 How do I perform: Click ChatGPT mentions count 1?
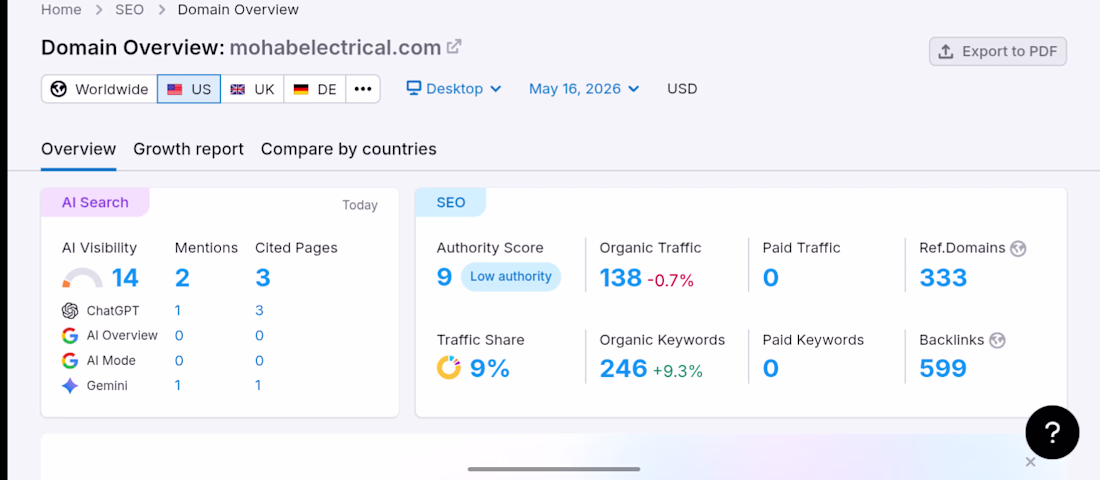tap(178, 310)
